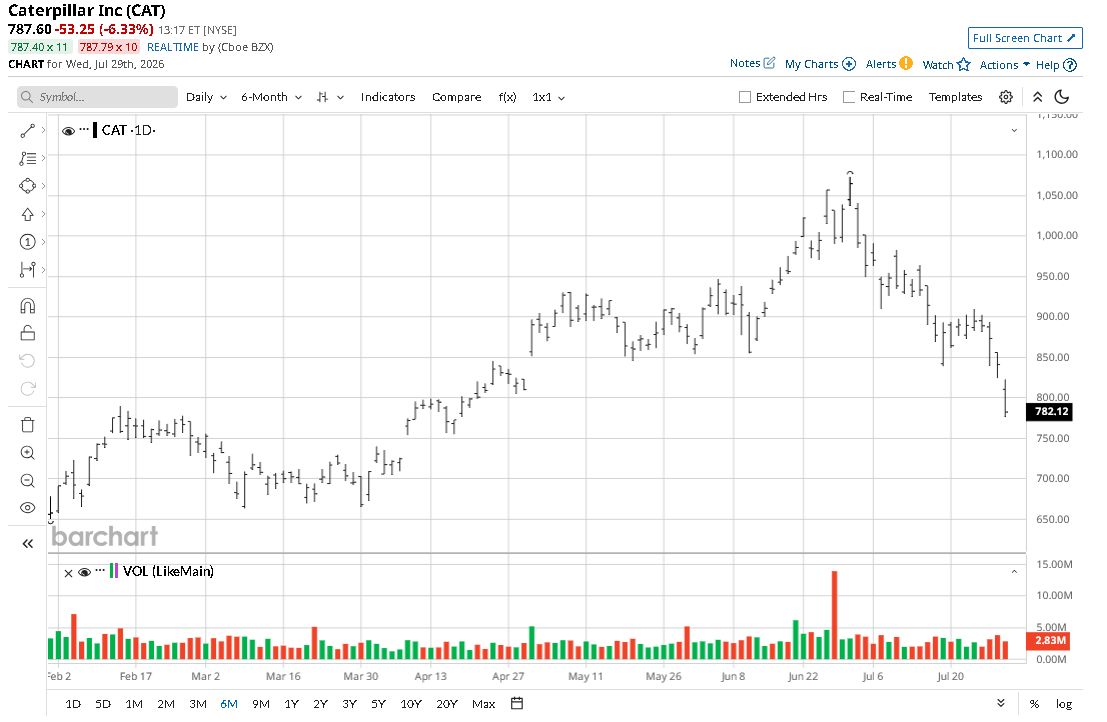Screen dimensions: 1107x722
Task: Open the bar type dropdown
Action: pos(330,97)
